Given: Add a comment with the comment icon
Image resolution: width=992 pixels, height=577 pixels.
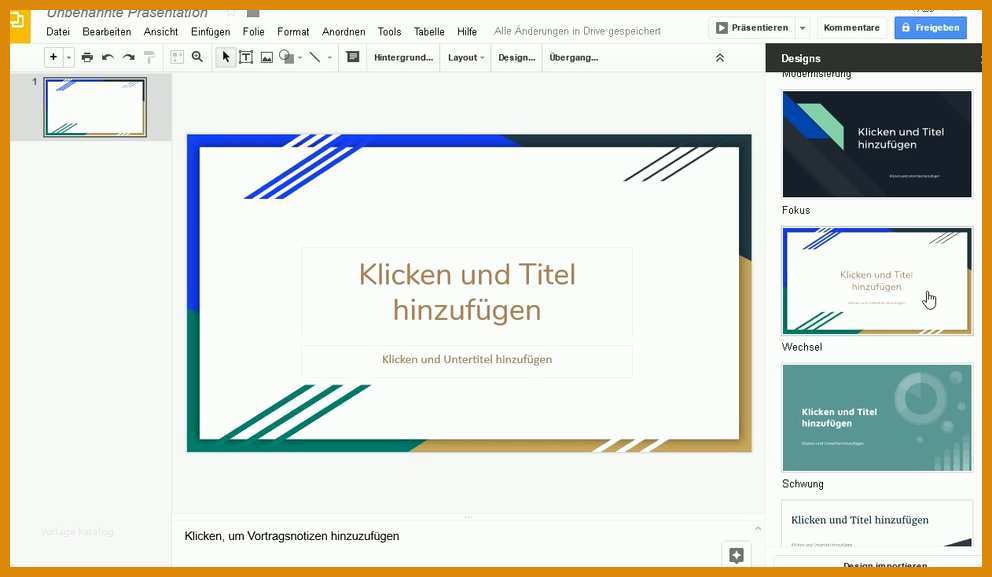Looking at the screenshot, I should pos(353,57).
